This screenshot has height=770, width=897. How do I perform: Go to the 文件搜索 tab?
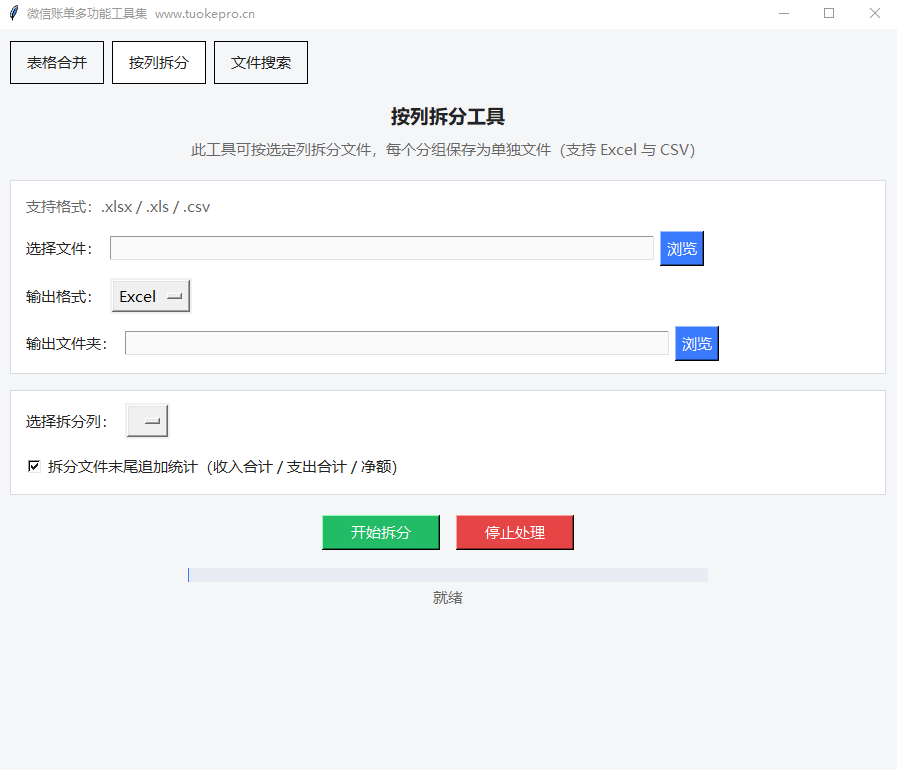click(261, 62)
